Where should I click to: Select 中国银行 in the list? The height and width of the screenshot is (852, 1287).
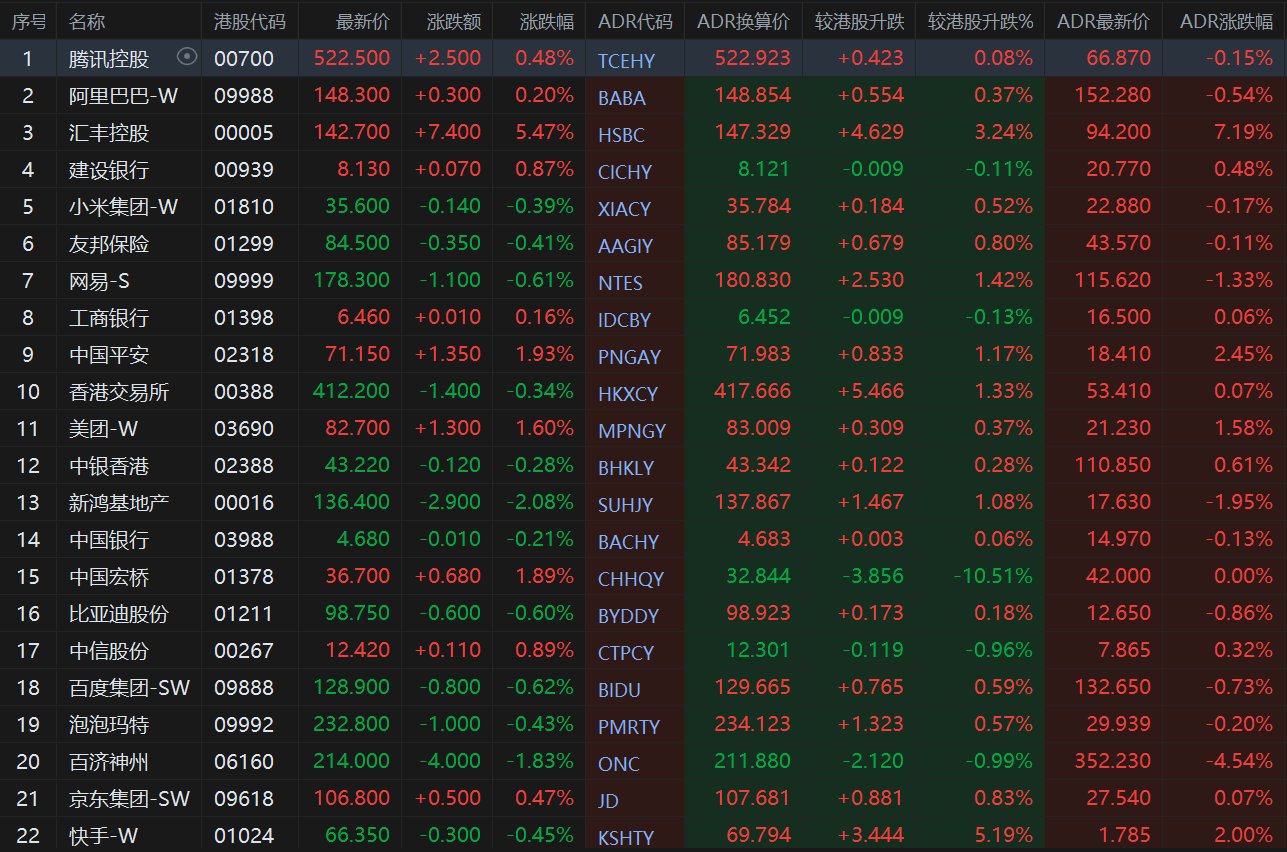pyautogui.click(x=109, y=540)
